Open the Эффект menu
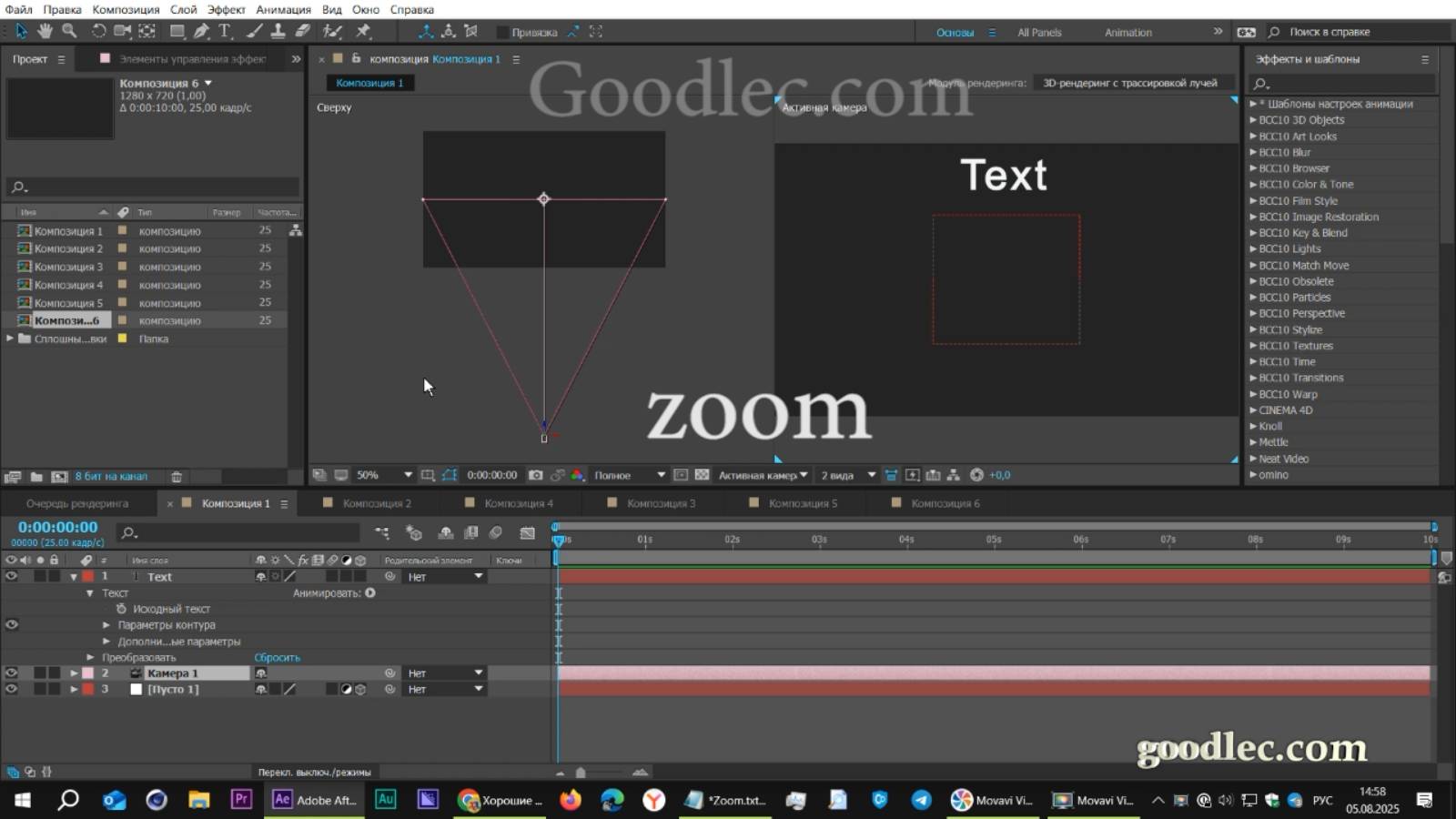The image size is (1456, 819). (x=227, y=9)
